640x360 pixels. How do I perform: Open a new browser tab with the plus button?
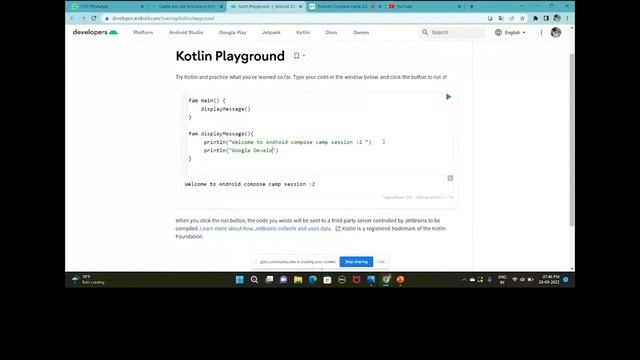(471, 6)
